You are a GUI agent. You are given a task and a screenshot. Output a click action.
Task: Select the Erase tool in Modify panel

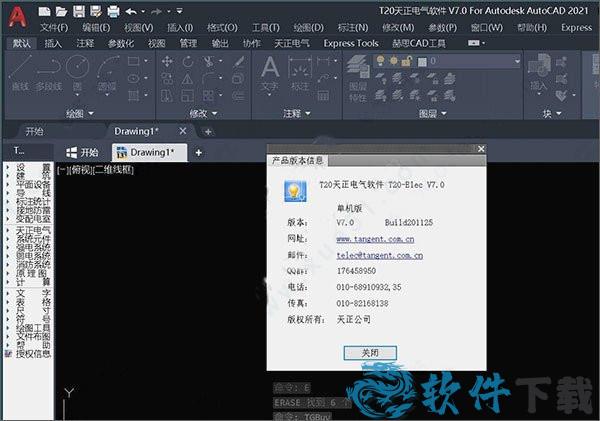[239, 61]
